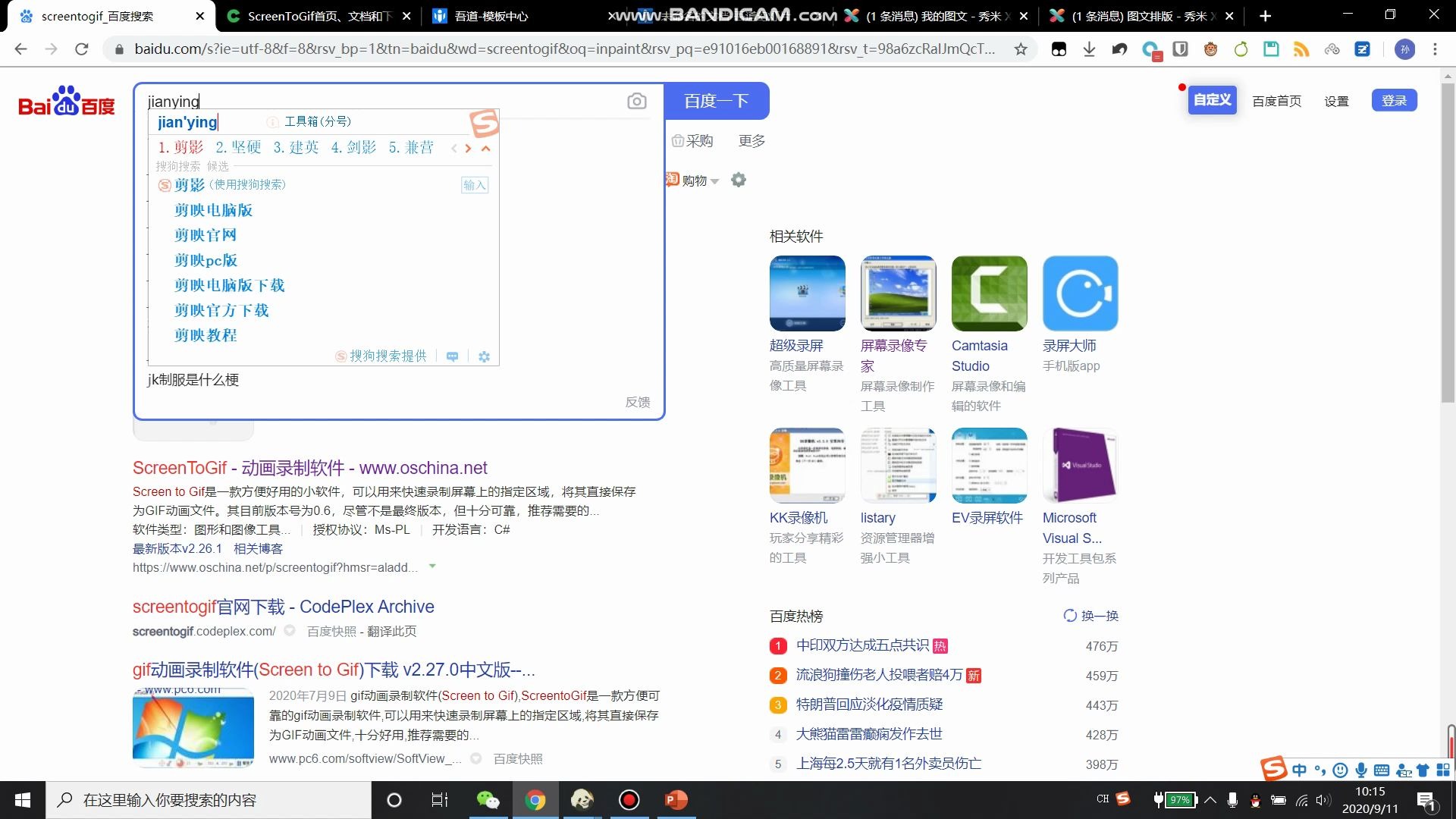Select IME candidate 4 剑影
The image size is (1456, 819).
pyautogui.click(x=353, y=147)
